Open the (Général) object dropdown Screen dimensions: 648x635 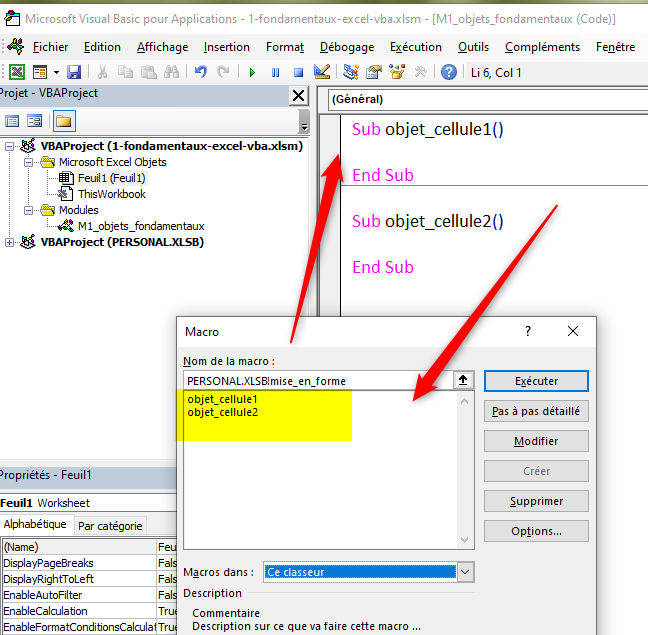click(x=488, y=100)
